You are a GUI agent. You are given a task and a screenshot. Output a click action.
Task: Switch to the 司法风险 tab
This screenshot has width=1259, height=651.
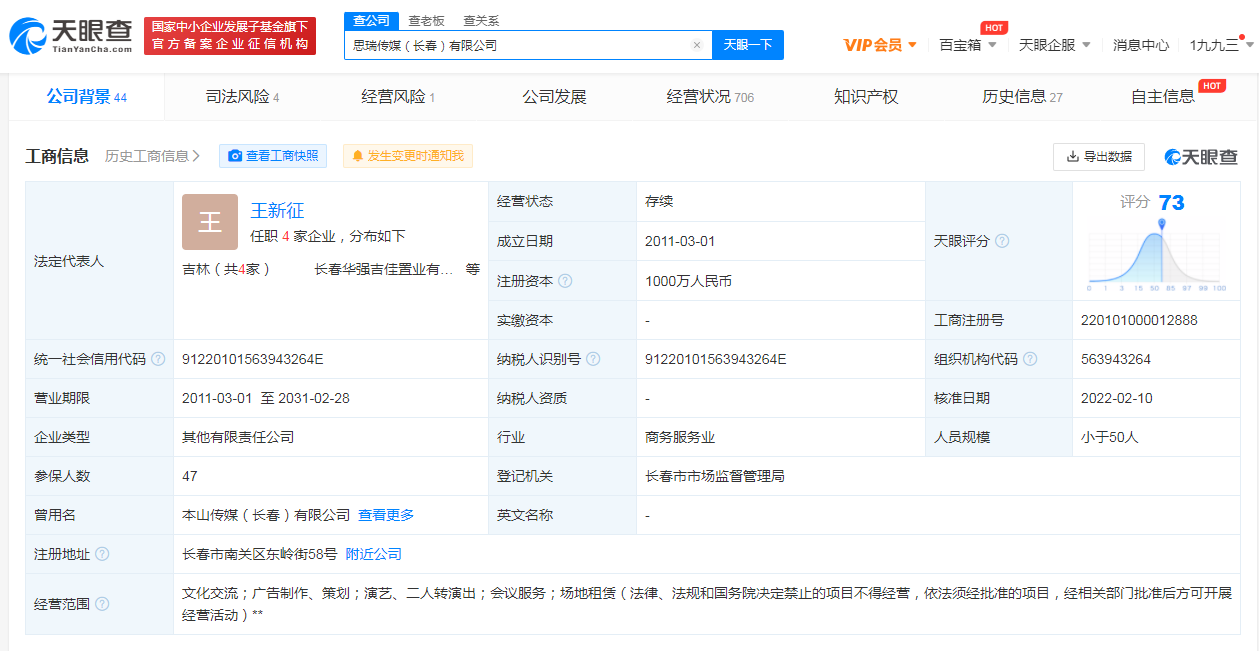coord(242,97)
